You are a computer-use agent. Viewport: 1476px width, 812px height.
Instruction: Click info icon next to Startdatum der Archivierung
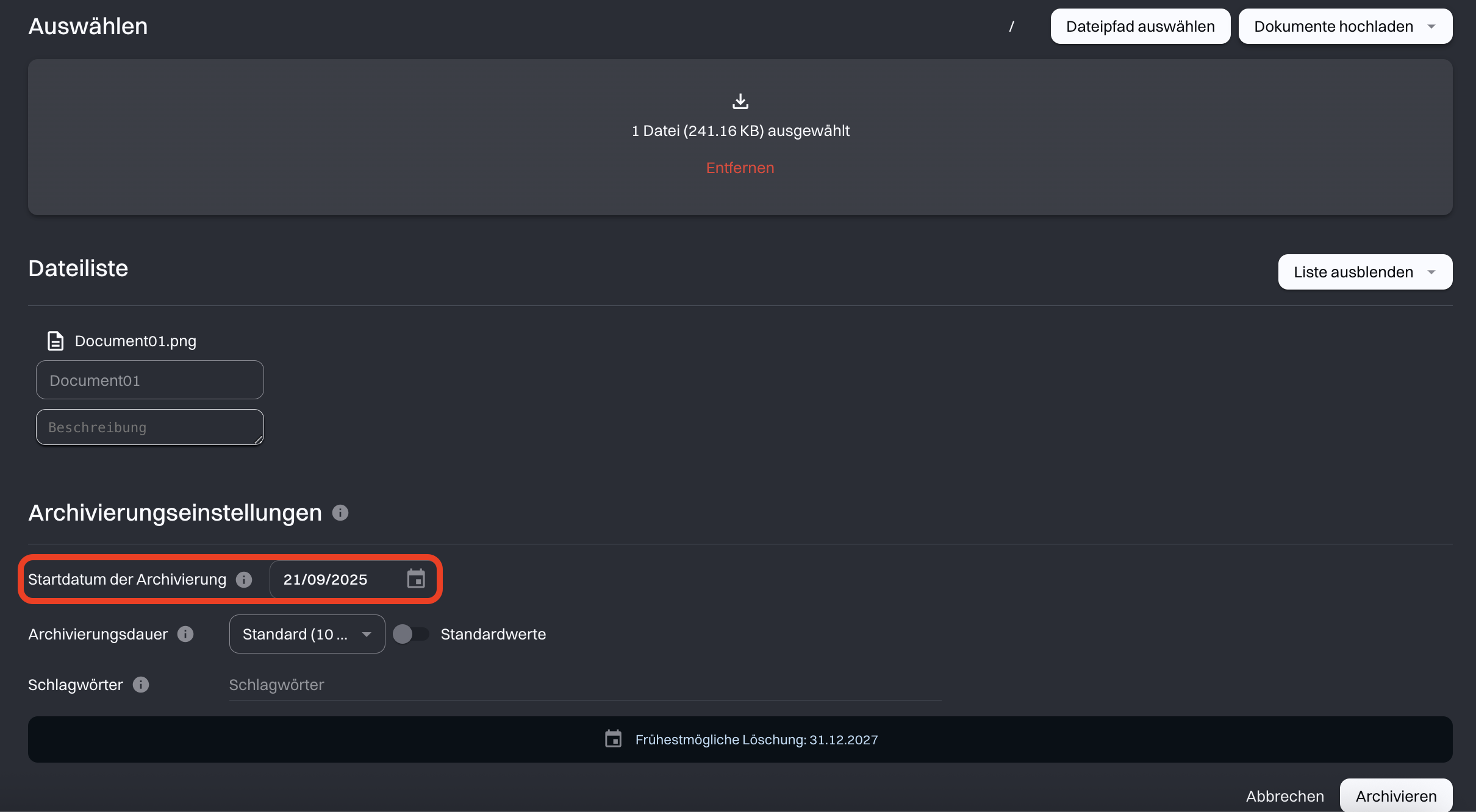coord(244,580)
